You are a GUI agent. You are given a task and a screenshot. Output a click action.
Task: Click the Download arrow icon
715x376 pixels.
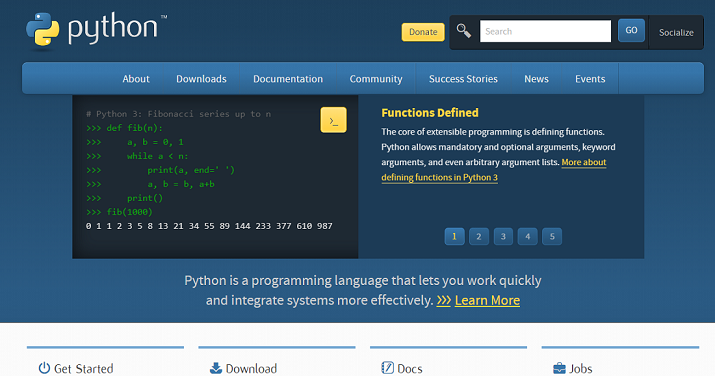216,368
